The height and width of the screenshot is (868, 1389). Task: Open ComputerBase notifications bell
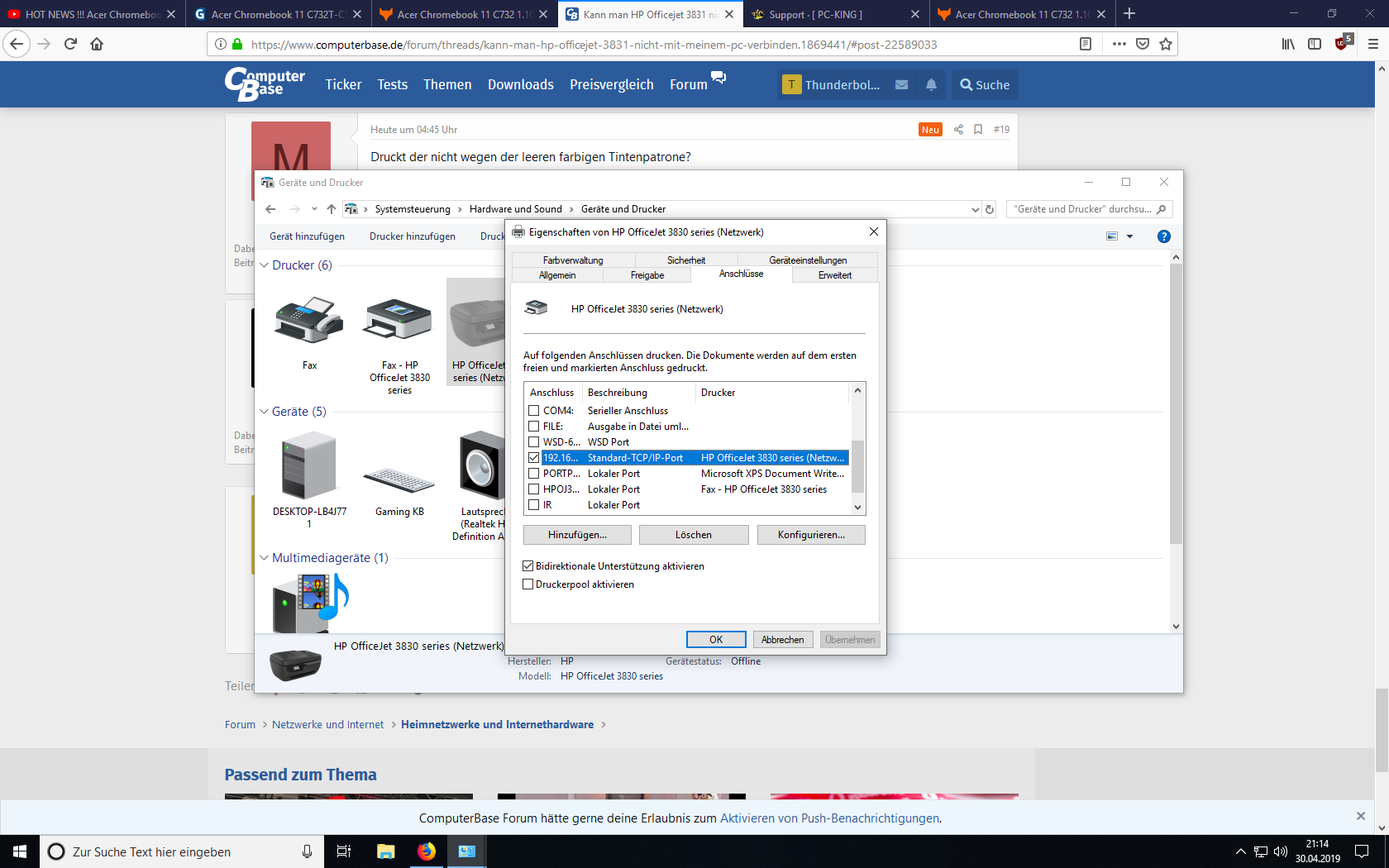click(x=931, y=84)
